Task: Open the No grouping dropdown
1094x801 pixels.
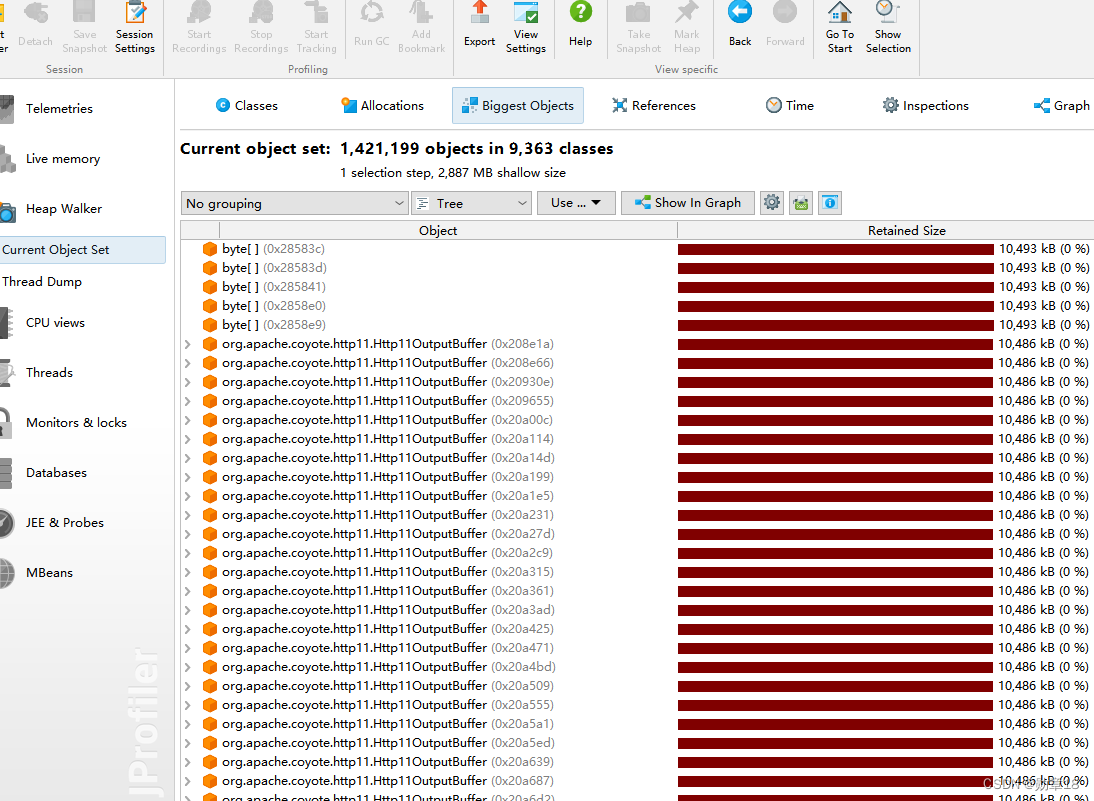Action: coord(294,202)
